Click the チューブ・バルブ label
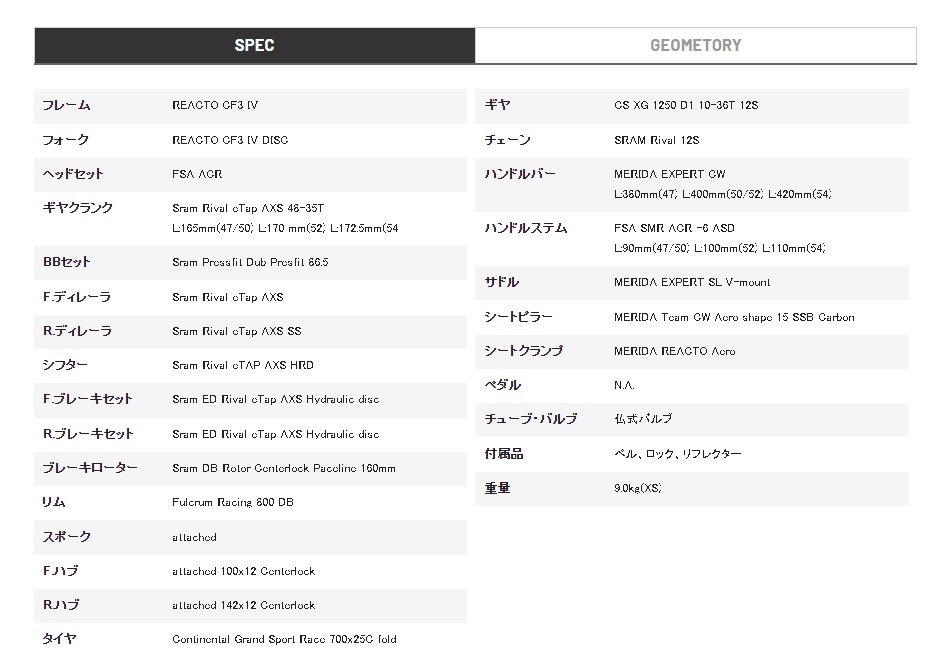Screen dimensions: 945x663 (x=531, y=419)
